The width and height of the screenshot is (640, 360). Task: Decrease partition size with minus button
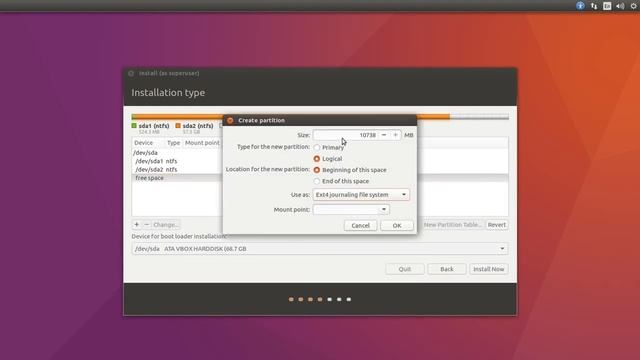384,135
